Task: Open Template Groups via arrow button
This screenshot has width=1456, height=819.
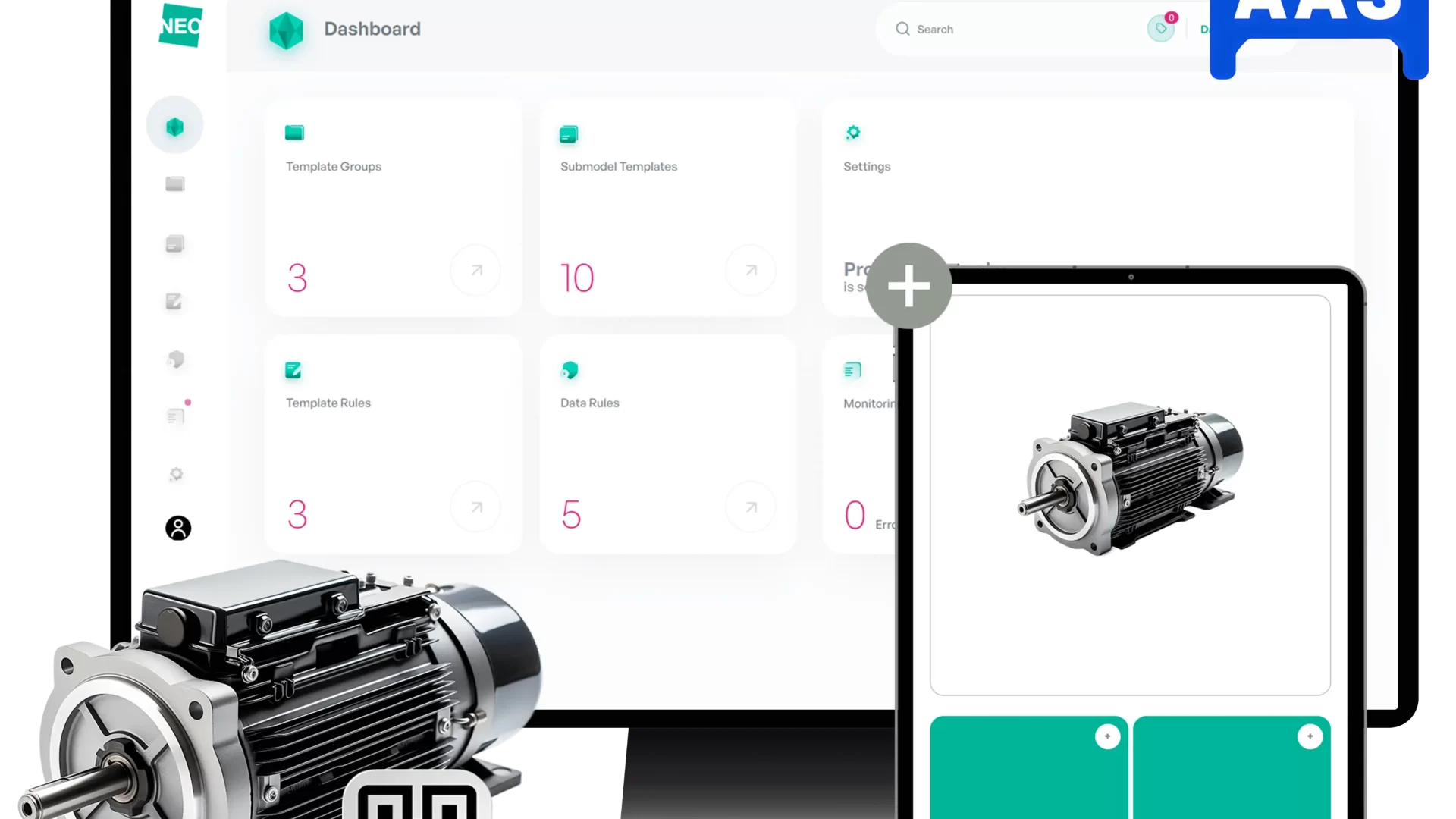Action: 475,270
